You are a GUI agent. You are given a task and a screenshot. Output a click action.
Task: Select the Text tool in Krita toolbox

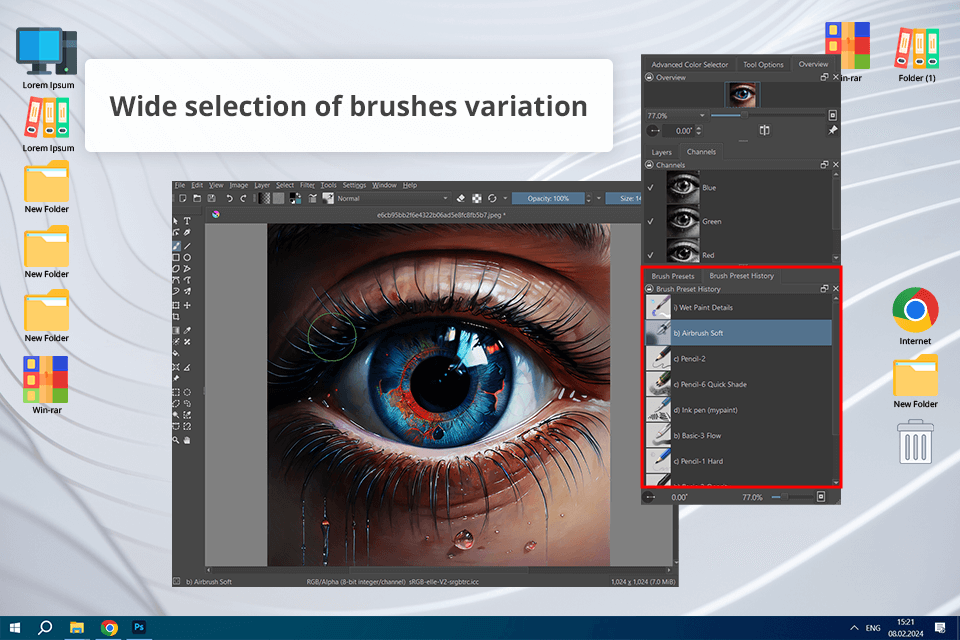pyautogui.click(x=187, y=221)
